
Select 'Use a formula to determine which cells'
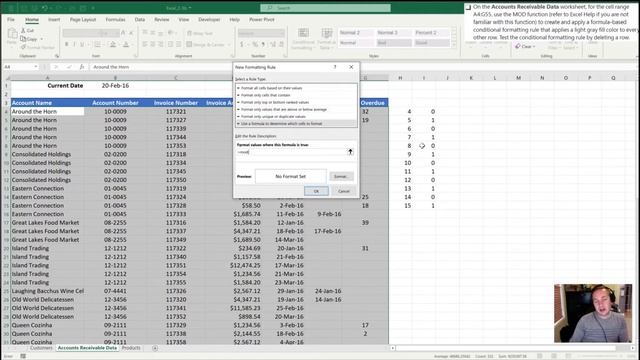click(296, 123)
